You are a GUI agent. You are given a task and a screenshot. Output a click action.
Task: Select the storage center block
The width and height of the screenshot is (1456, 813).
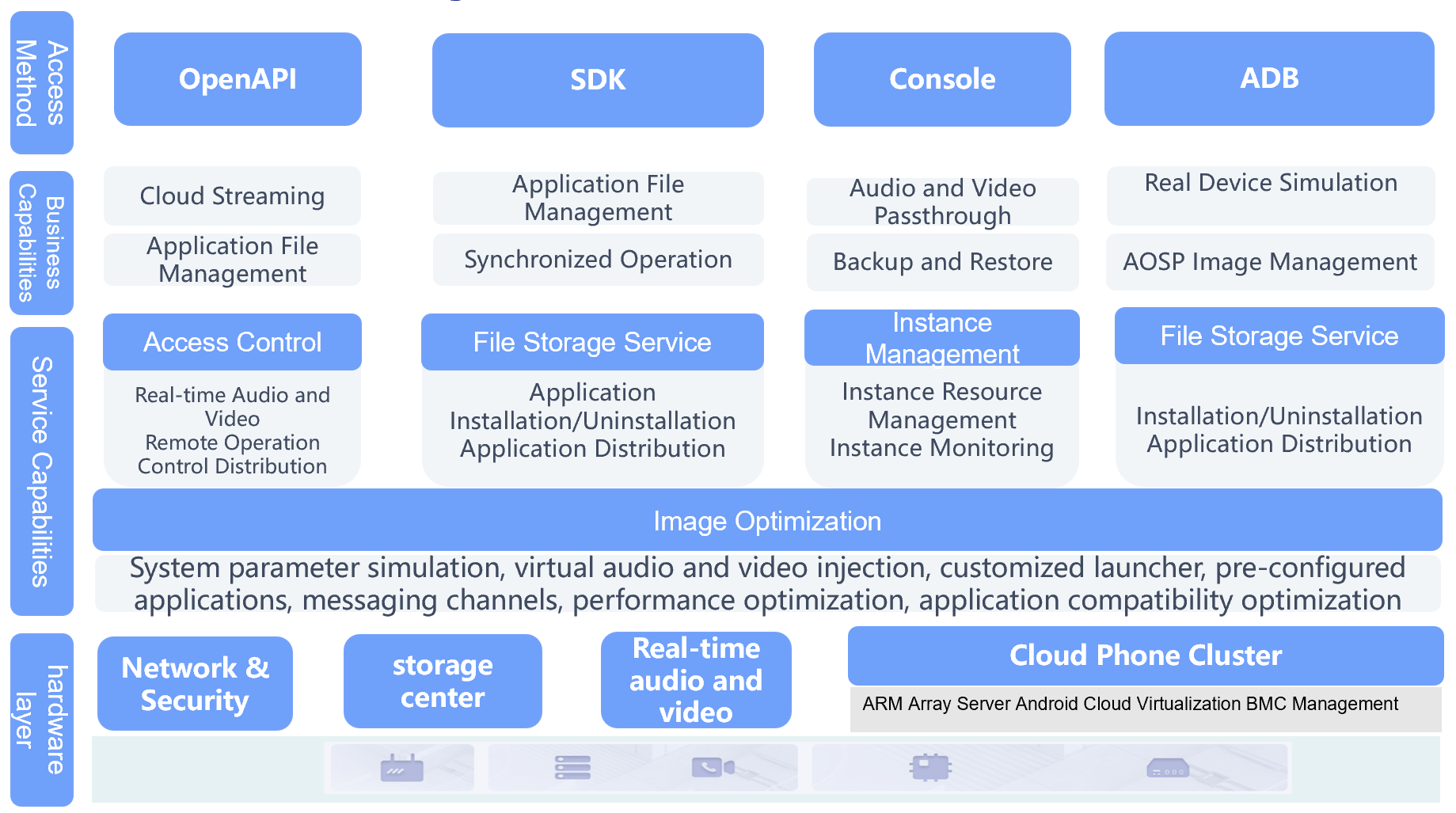click(443, 682)
